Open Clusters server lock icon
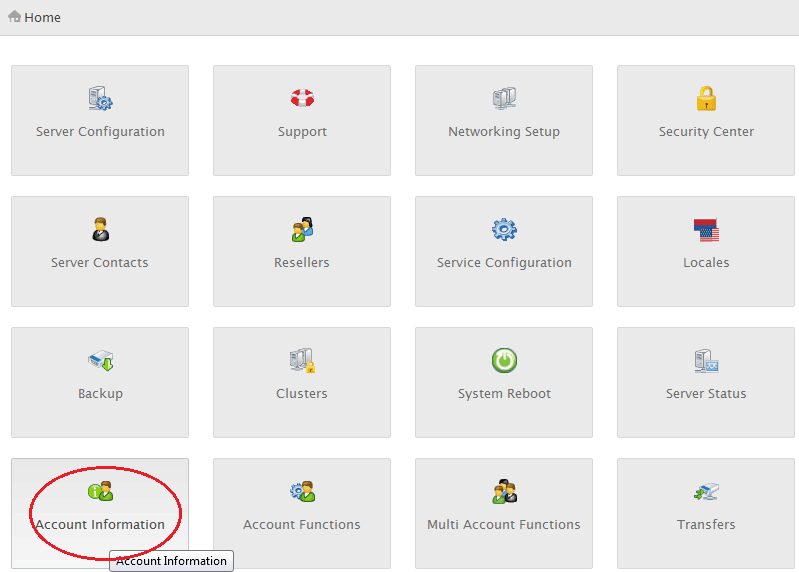 coord(302,360)
